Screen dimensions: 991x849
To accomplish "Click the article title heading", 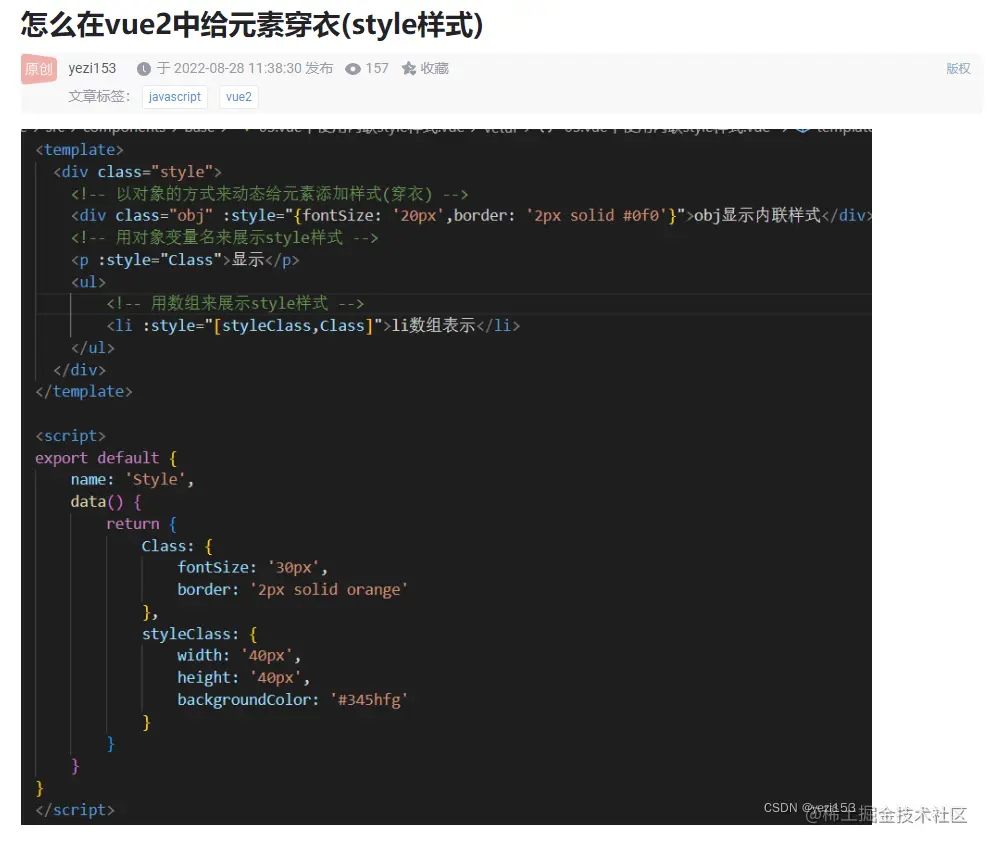I will pyautogui.click(x=252, y=25).
